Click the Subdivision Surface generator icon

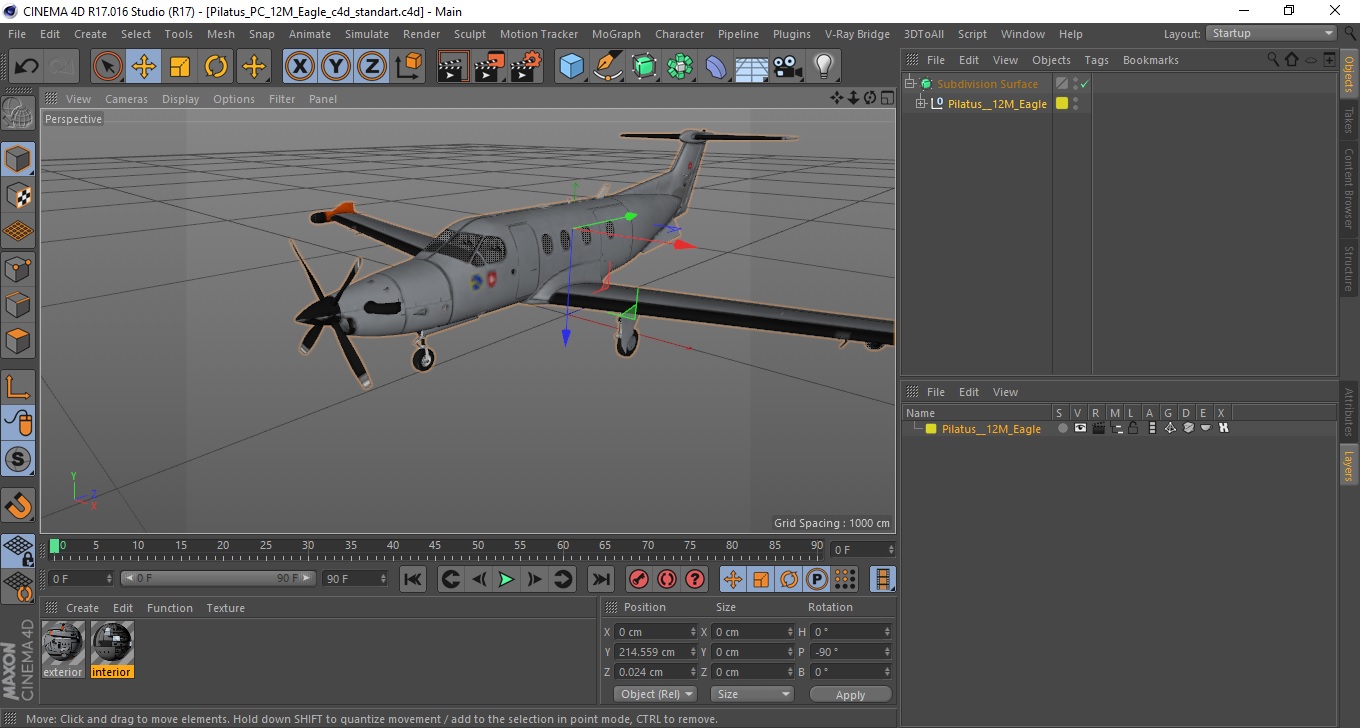pos(644,67)
